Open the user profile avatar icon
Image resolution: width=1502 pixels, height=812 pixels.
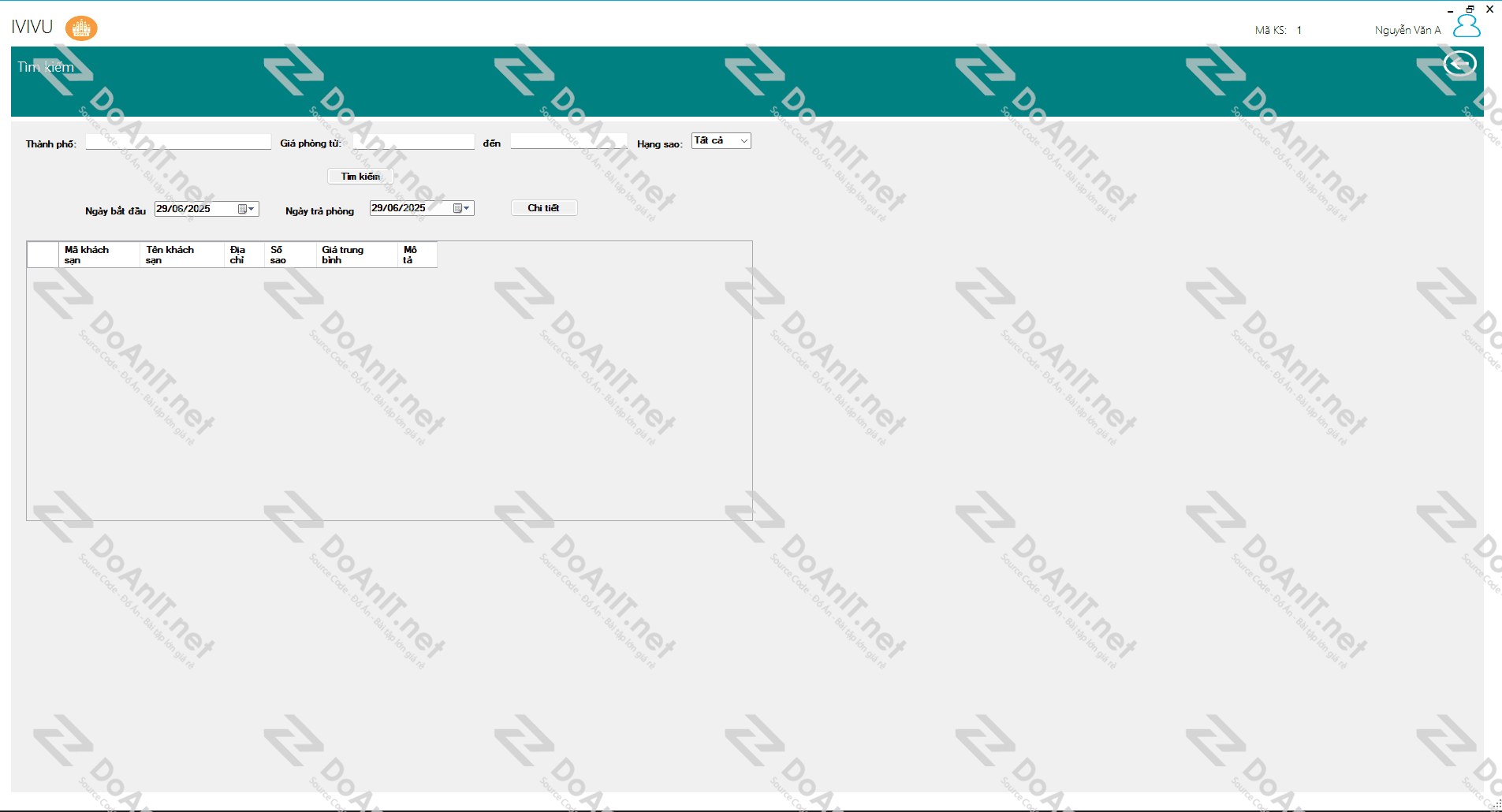tap(1467, 27)
